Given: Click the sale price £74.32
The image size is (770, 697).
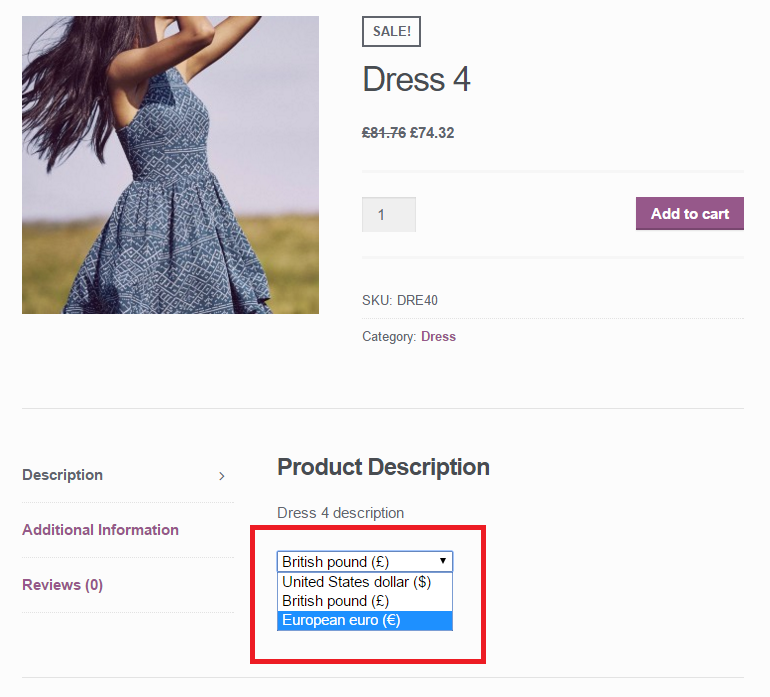Looking at the screenshot, I should 432,133.
